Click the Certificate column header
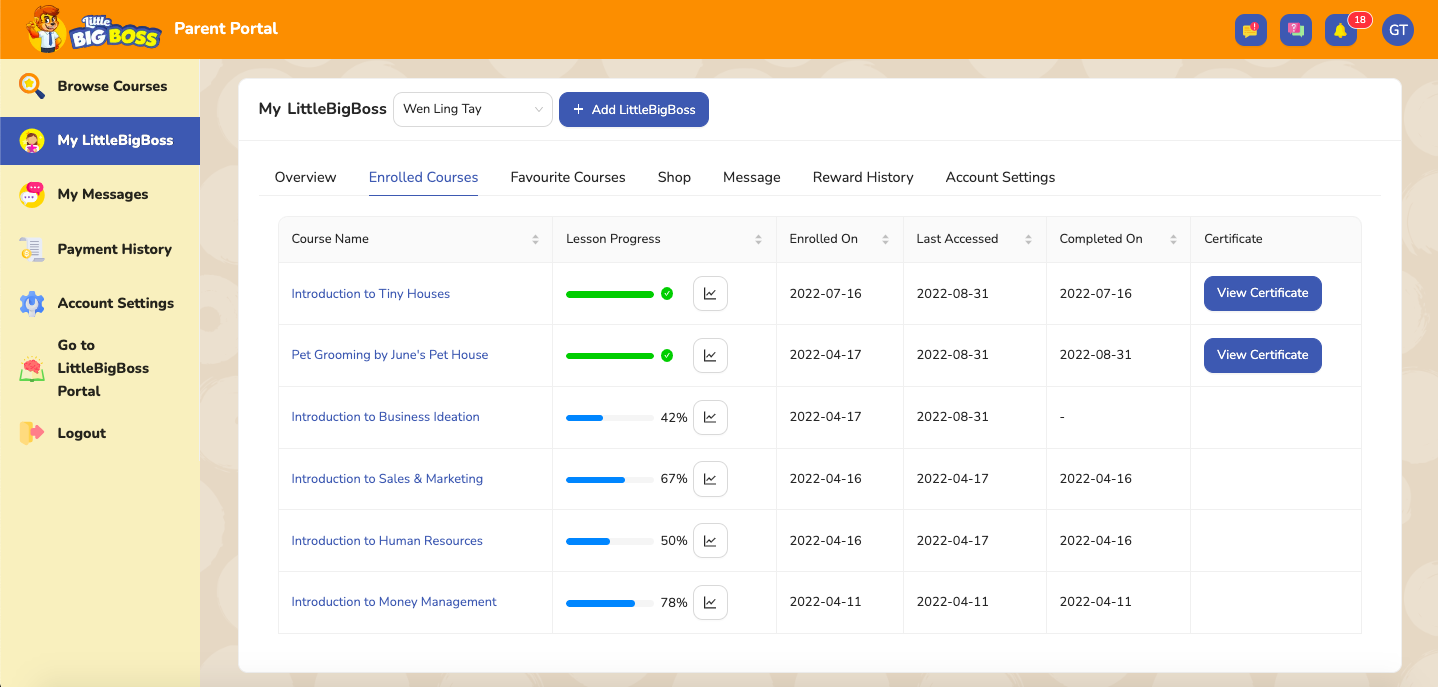The image size is (1438, 687). 1233,239
